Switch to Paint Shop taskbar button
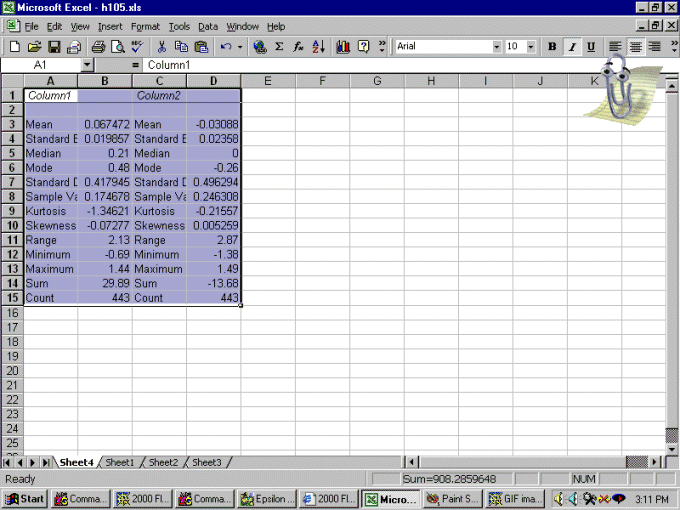 [452, 498]
